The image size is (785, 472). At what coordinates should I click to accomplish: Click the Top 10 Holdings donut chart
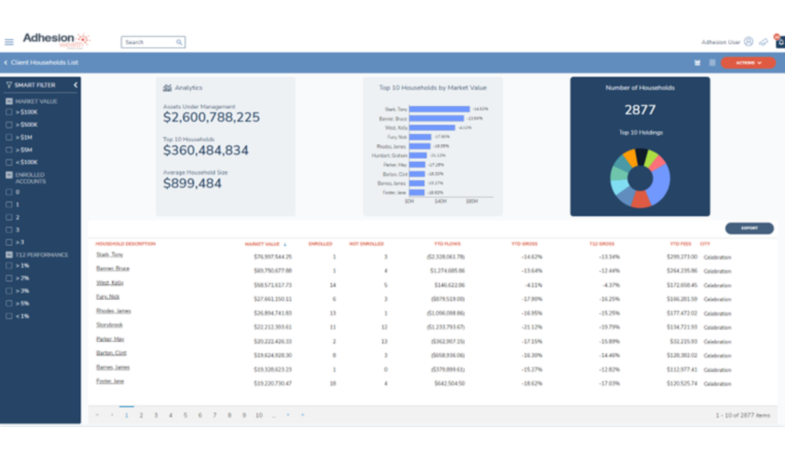tap(640, 178)
